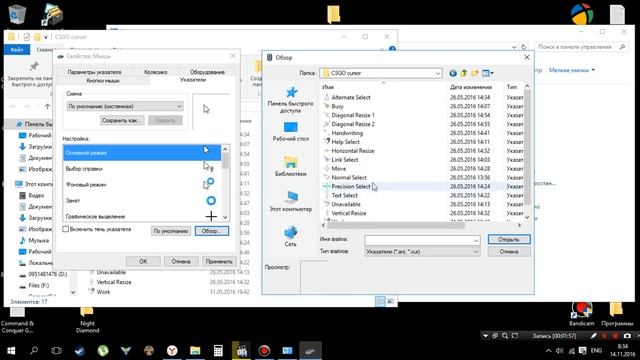Open Calculator from the taskbar
The image size is (640, 360).
(x=218, y=351)
